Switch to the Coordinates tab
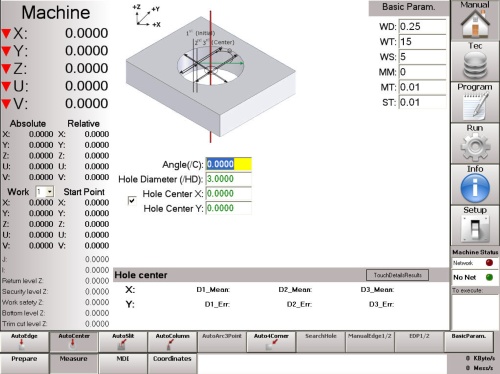This screenshot has width=500, height=374. [172, 363]
